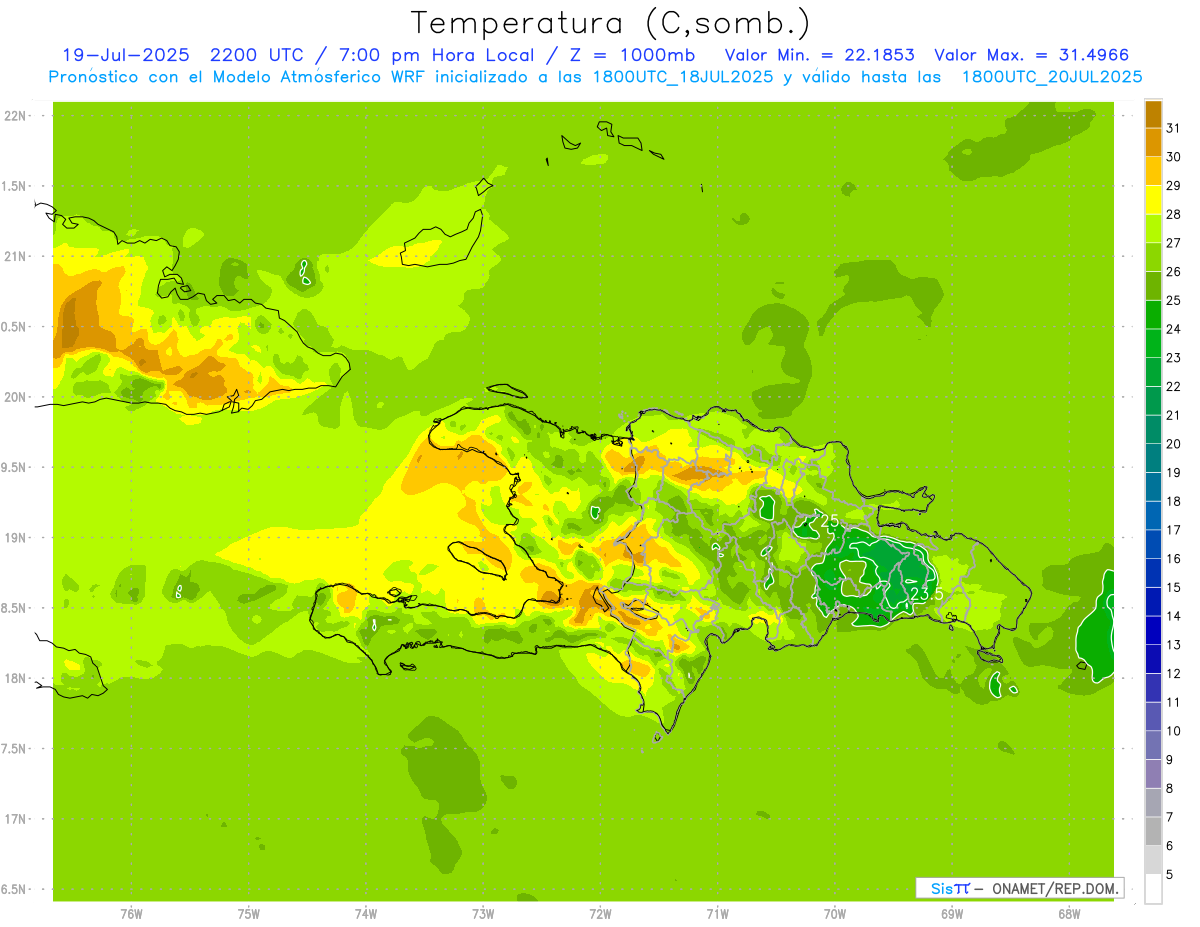This screenshot has height=927, width=1200.
Task: Click the "69W" longitude label
Action: tap(951, 914)
